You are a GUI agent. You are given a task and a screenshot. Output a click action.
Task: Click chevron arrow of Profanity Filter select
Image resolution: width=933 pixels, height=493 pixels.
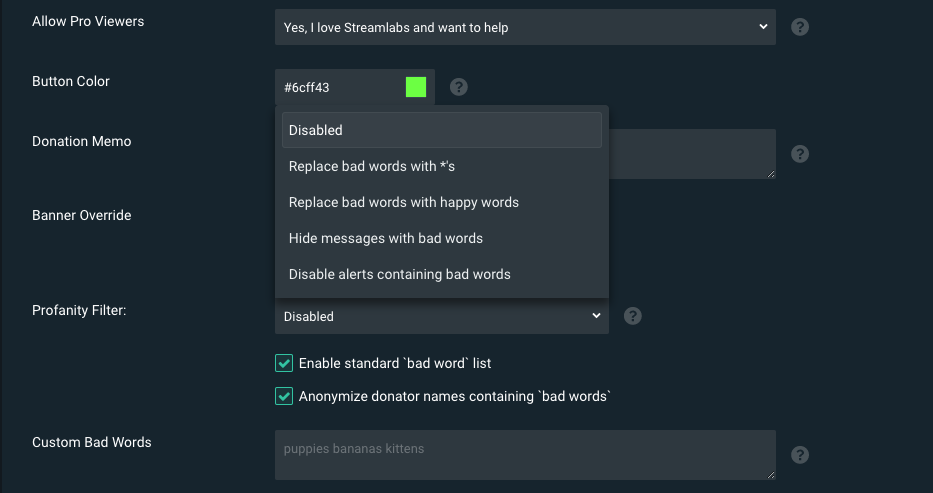coord(596,316)
